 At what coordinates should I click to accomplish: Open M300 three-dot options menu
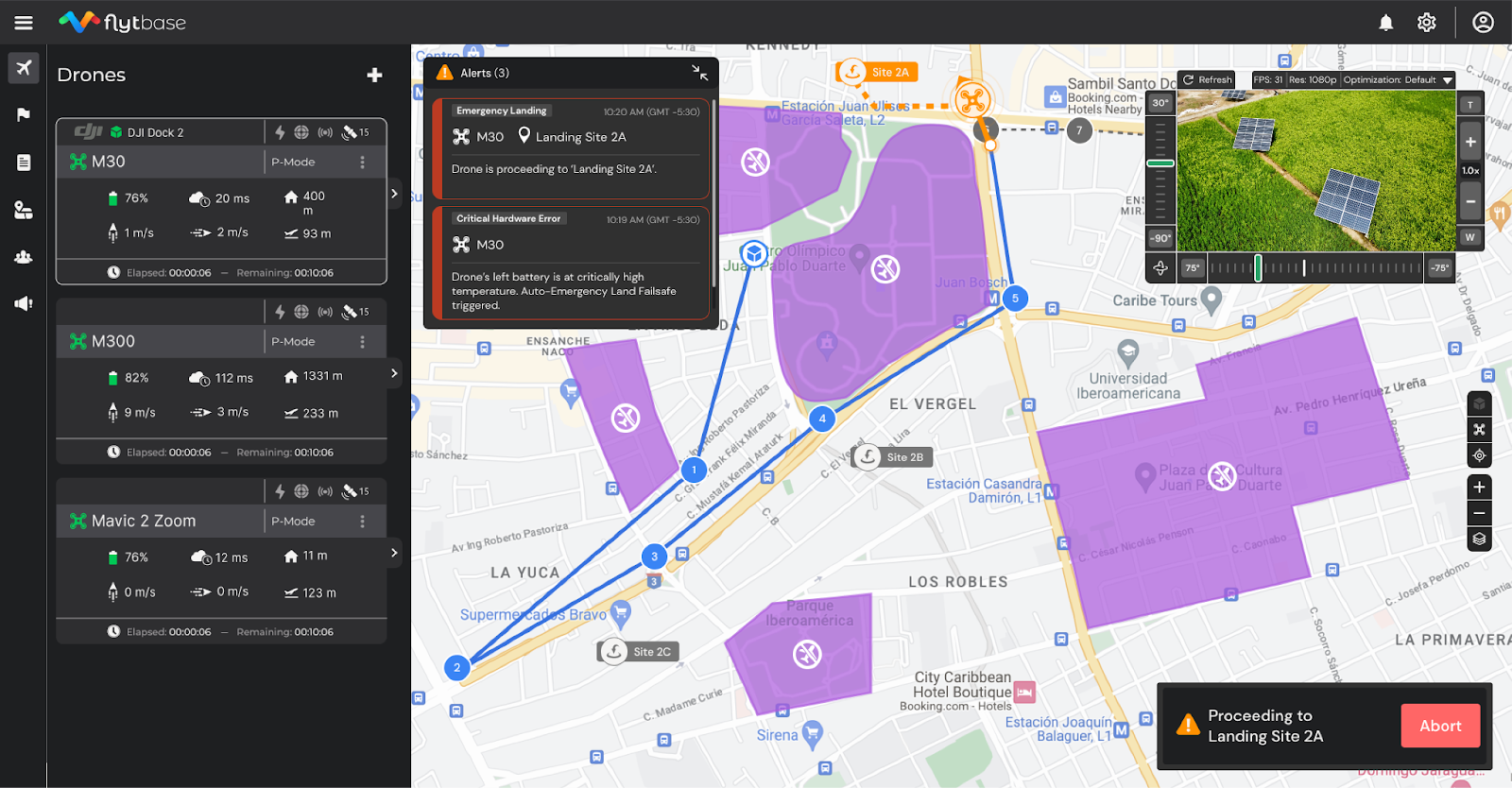tap(362, 342)
